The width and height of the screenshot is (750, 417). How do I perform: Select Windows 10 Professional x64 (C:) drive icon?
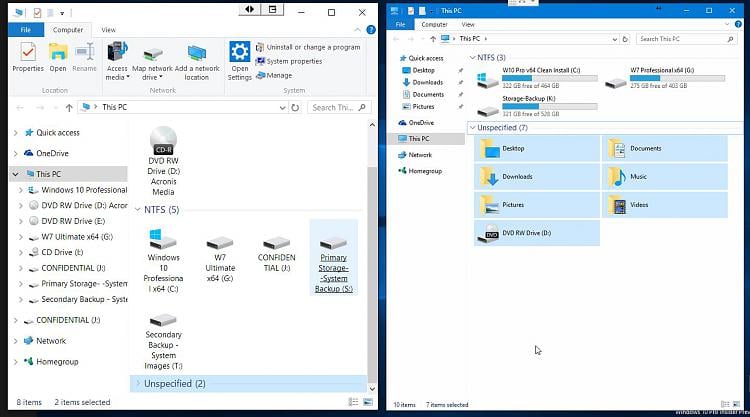pyautogui.click(x=163, y=261)
